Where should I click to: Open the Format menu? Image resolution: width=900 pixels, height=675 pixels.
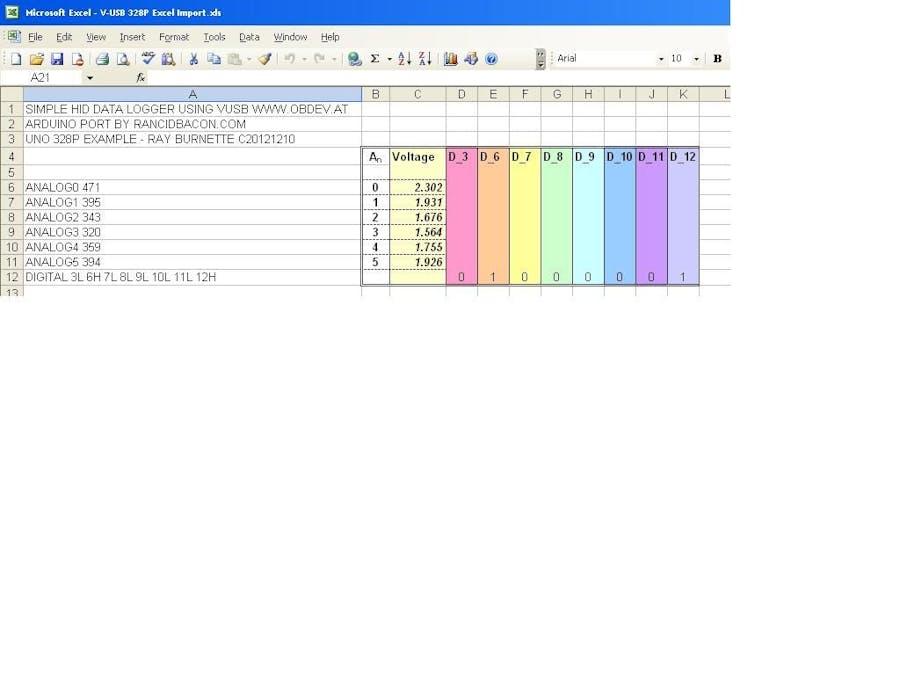(173, 37)
